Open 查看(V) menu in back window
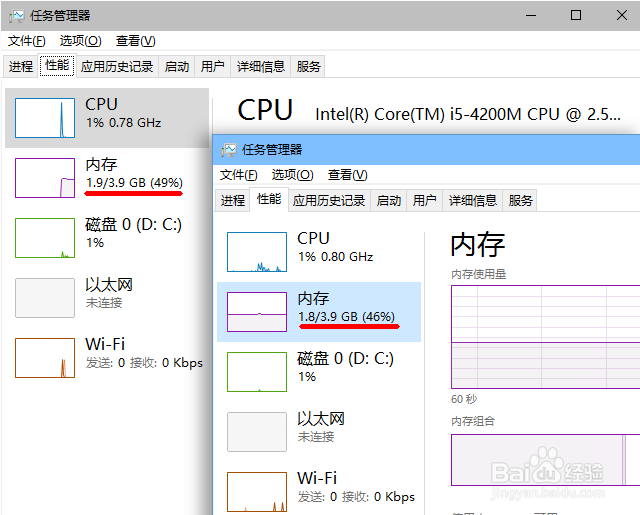This screenshot has height=515, width=640. (136, 41)
